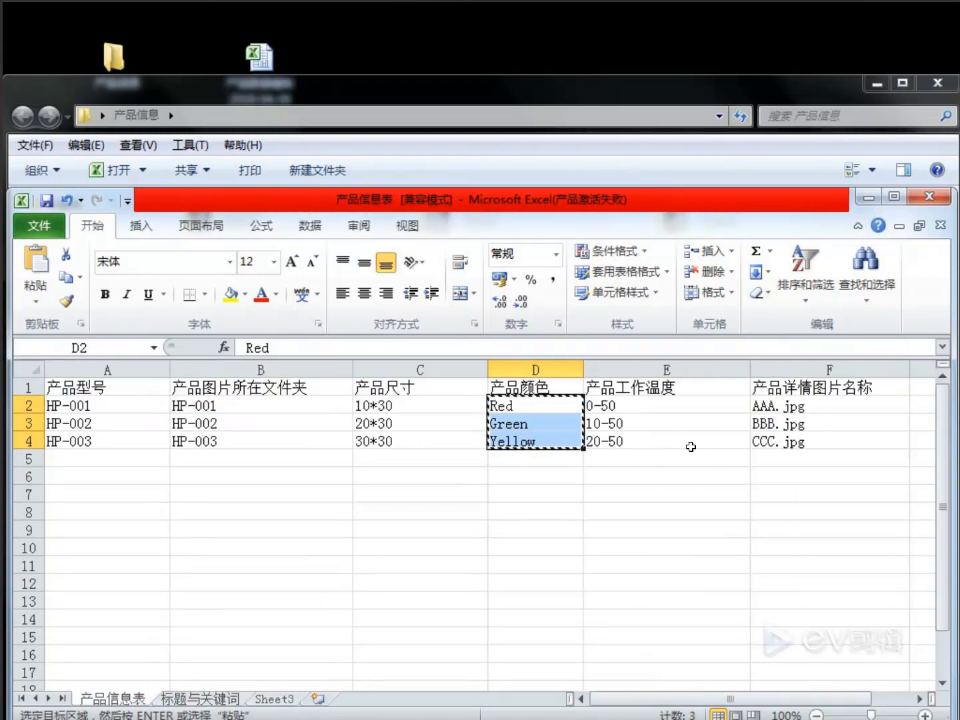Click the Excel Help question mark icon
This screenshot has height=720, width=960.
pyautogui.click(x=878, y=226)
